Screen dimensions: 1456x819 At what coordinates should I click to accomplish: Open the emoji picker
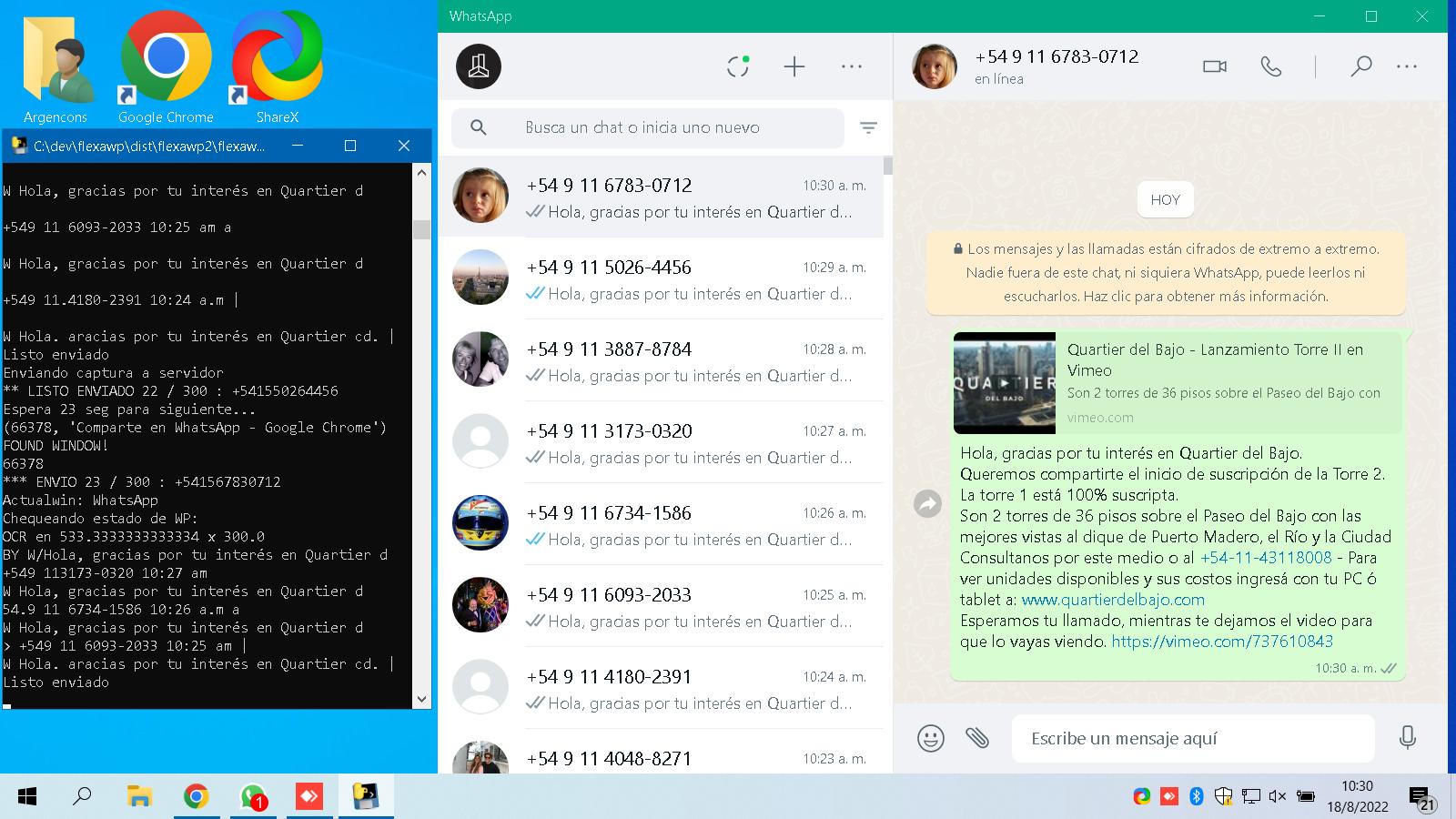931,738
